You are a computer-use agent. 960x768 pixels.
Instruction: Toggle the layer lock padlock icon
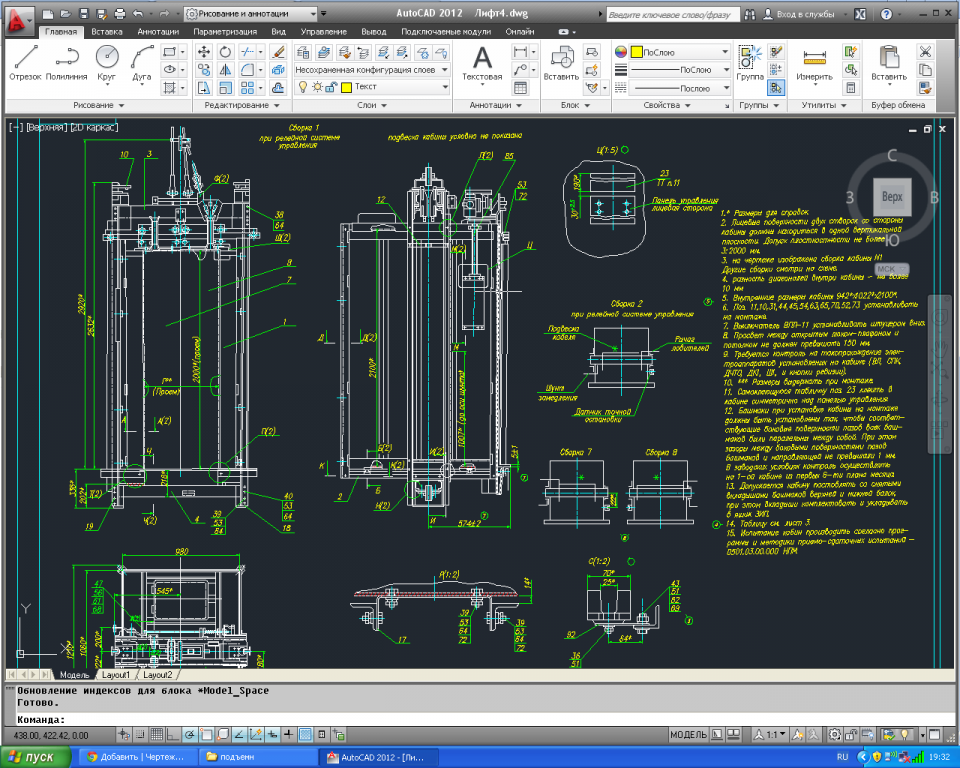(x=331, y=87)
